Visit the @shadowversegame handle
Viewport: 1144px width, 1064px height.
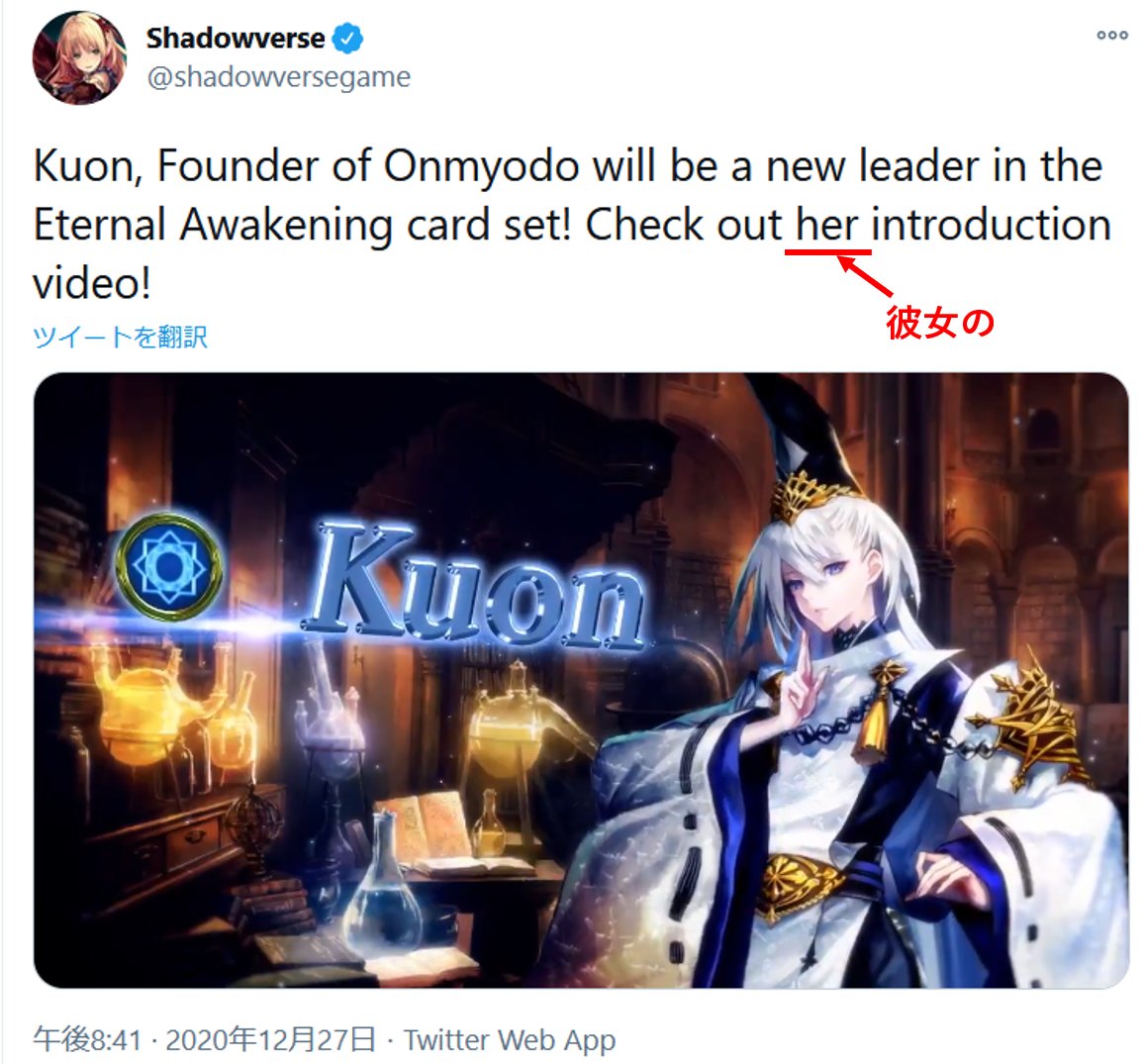coord(279,76)
